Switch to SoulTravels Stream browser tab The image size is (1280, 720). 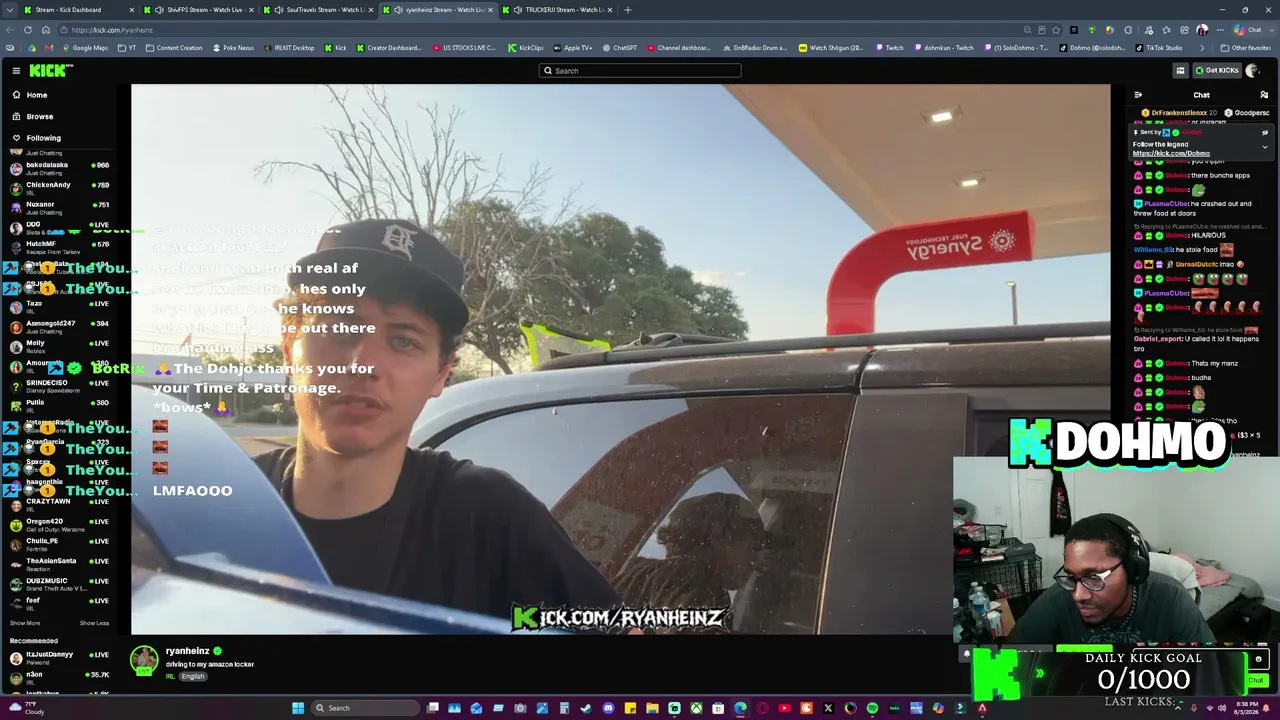(319, 10)
